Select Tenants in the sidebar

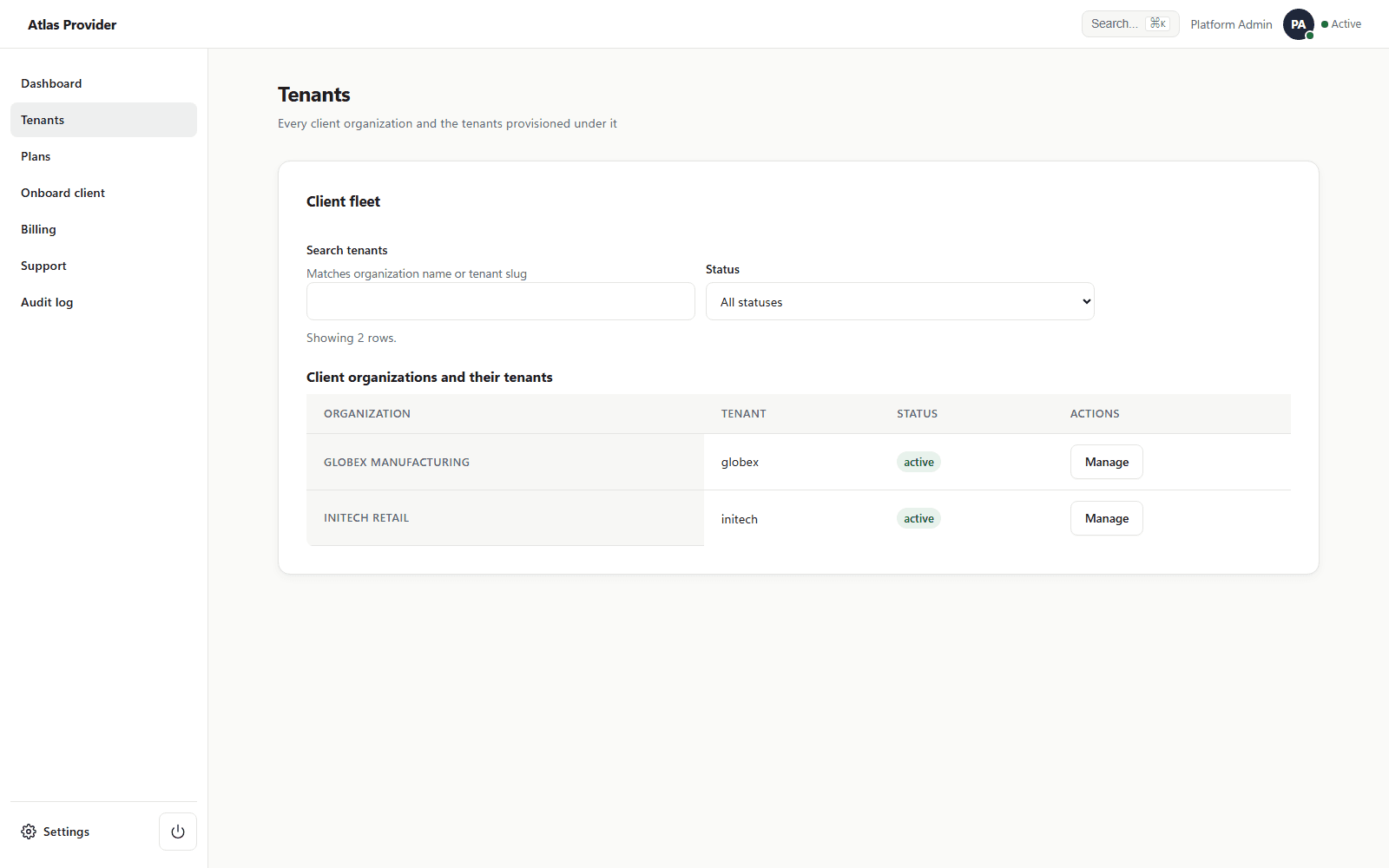click(103, 120)
